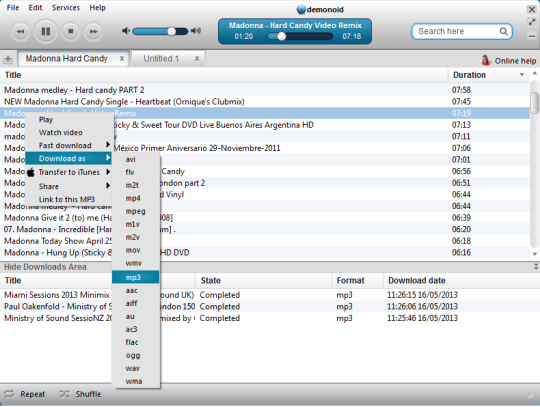
Task: Choose Watch video in context menu
Action: [68, 133]
